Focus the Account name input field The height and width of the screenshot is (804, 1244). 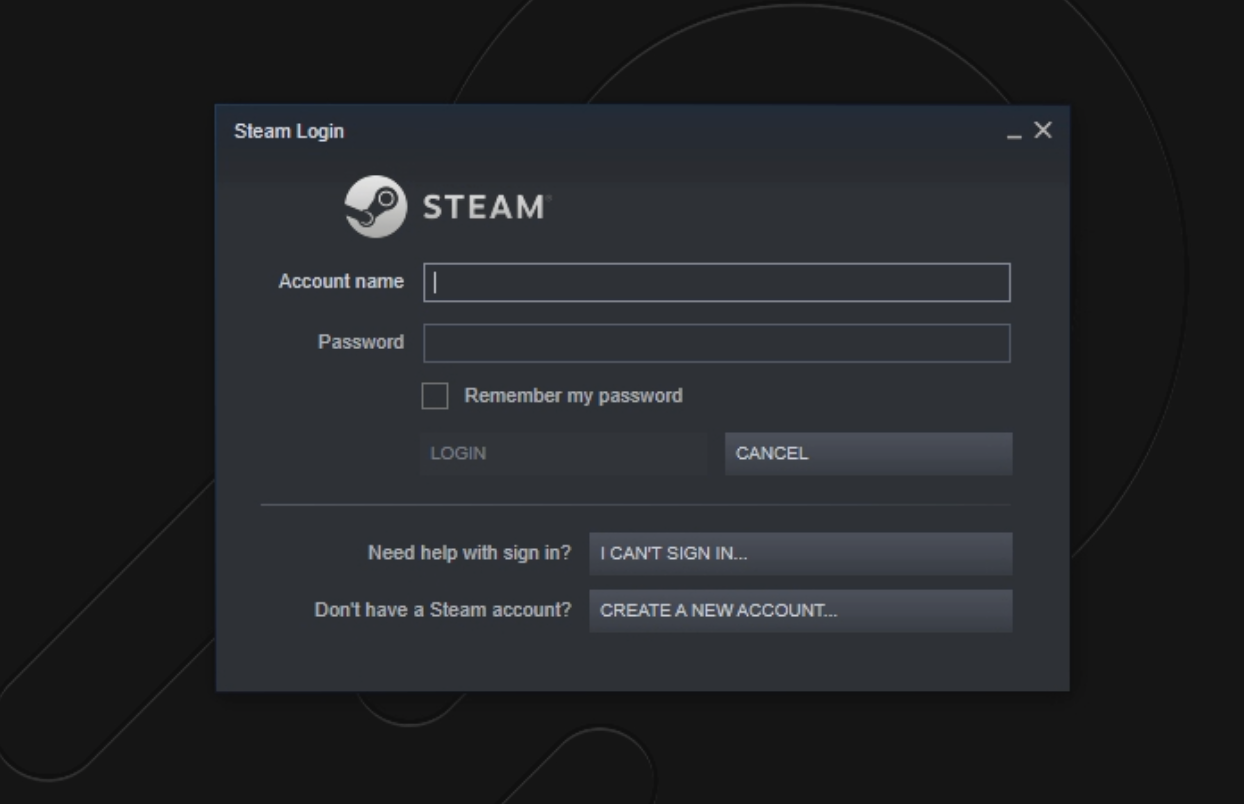[717, 282]
